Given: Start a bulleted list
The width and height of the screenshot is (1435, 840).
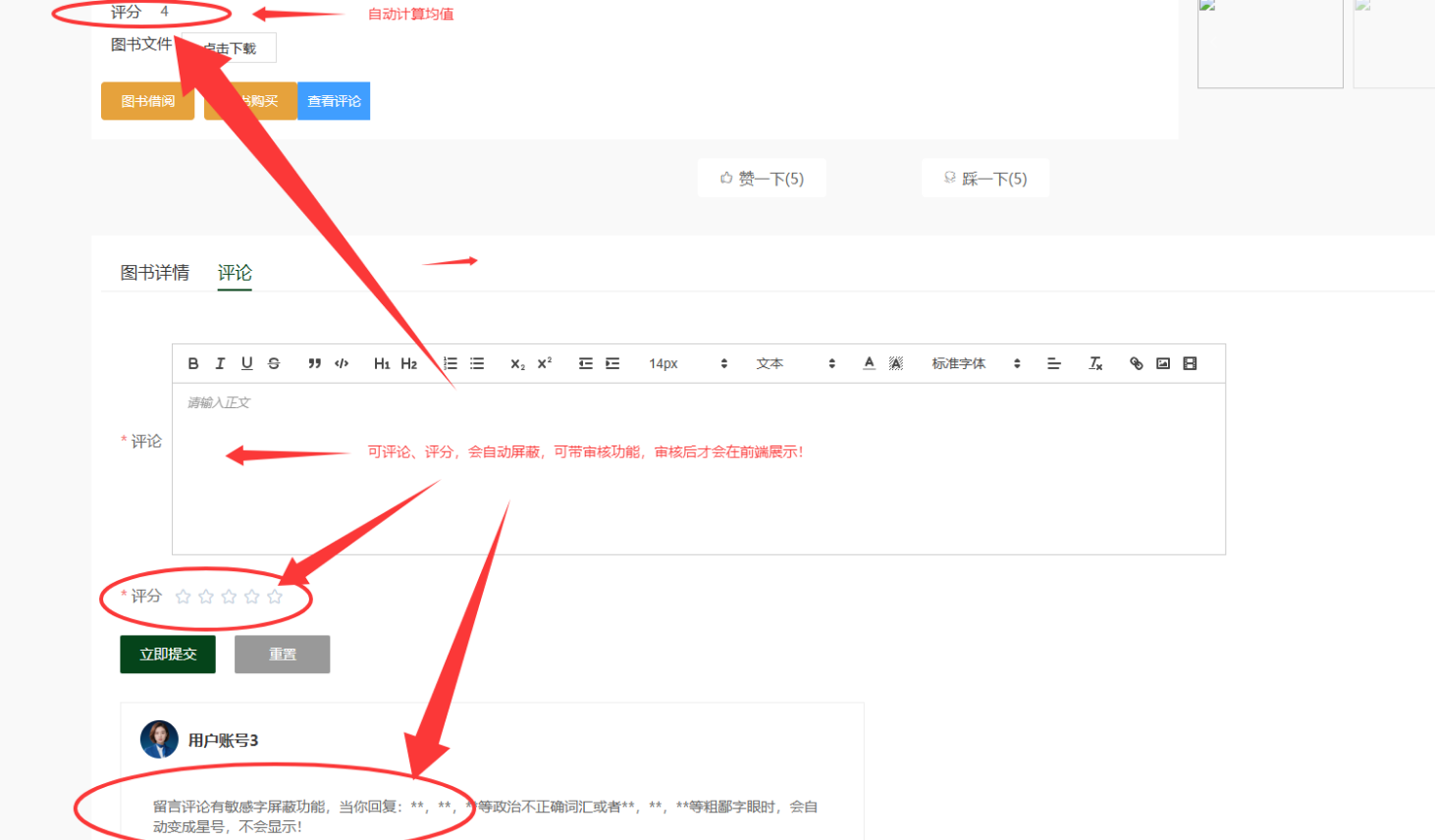Looking at the screenshot, I should tap(477, 363).
